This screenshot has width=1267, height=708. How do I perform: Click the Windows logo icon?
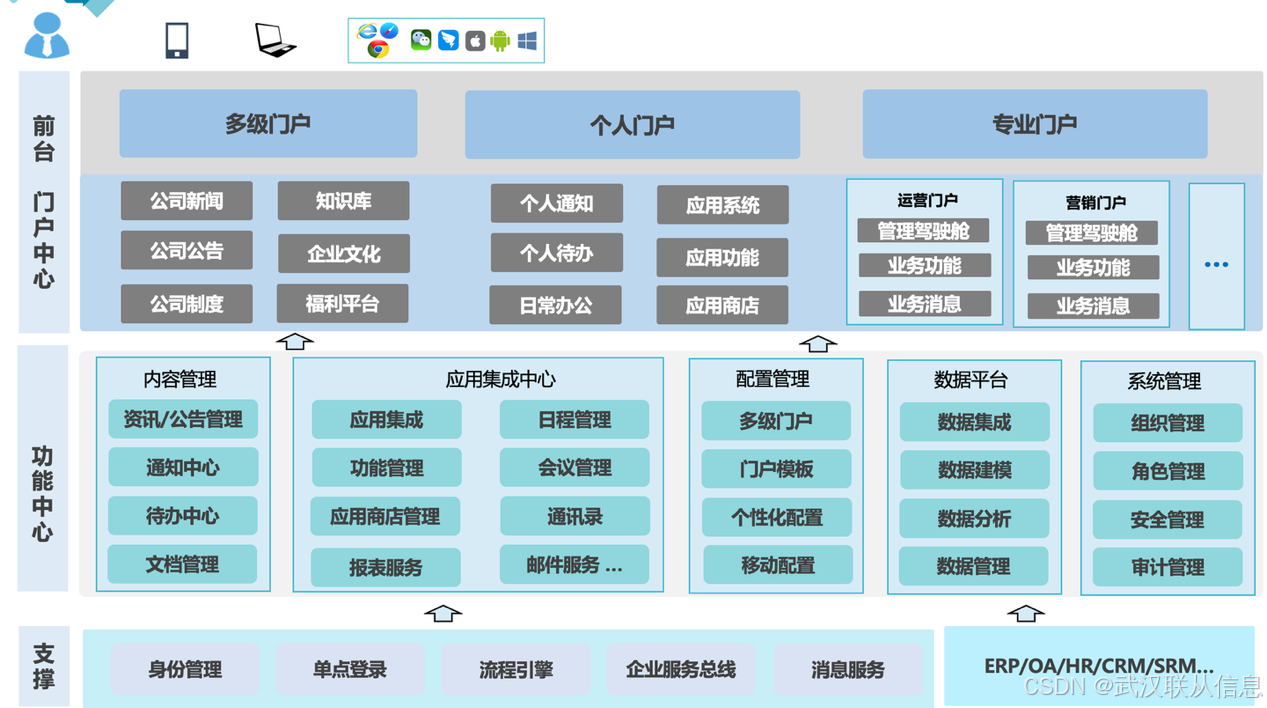click(x=527, y=40)
